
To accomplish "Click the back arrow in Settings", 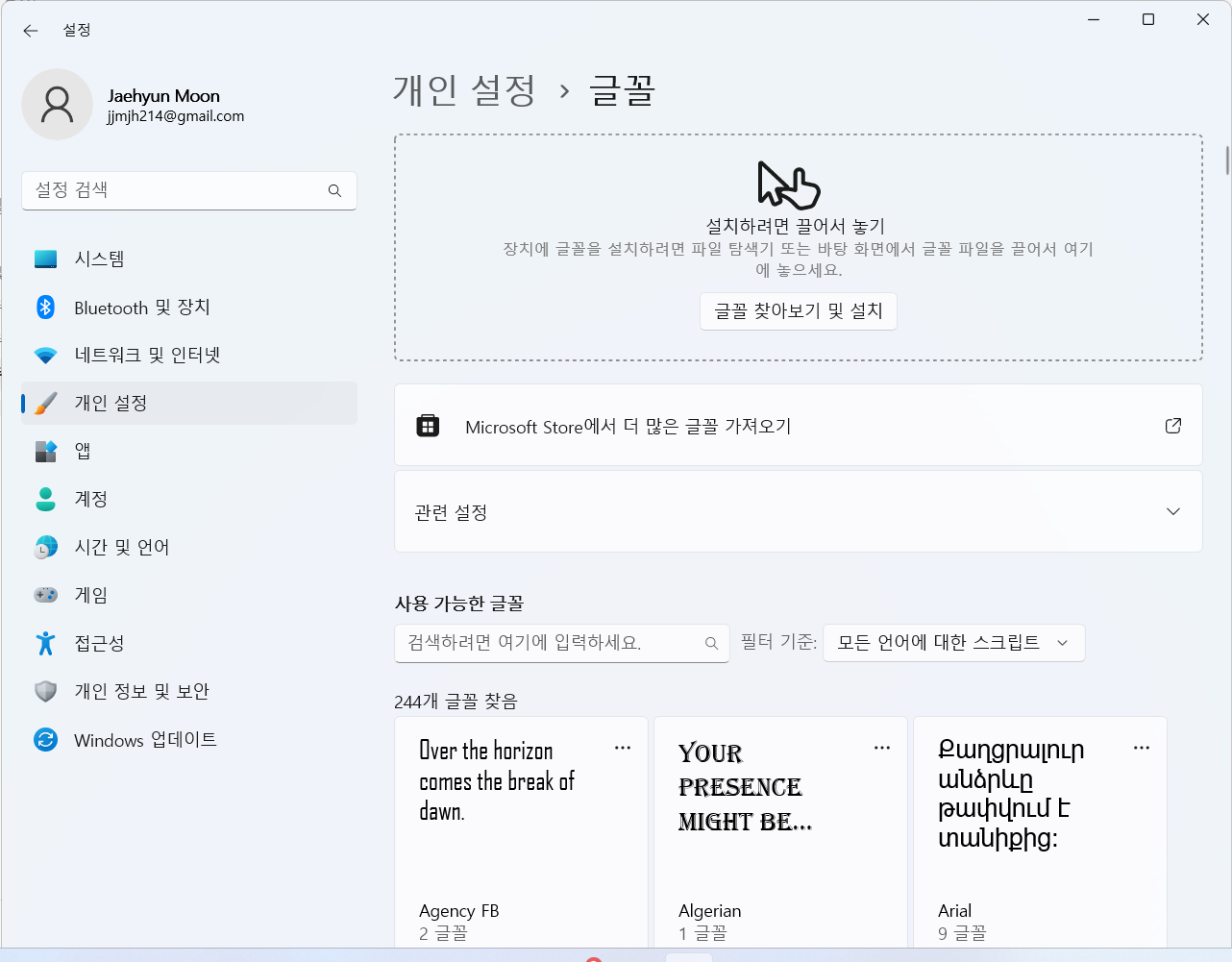I will 31,31.
